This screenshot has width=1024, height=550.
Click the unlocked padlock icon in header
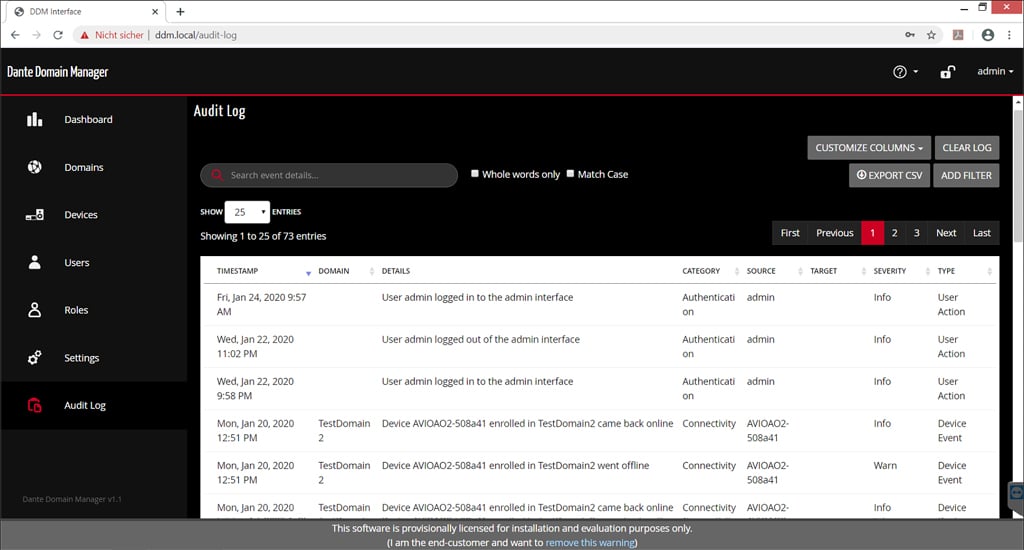948,72
